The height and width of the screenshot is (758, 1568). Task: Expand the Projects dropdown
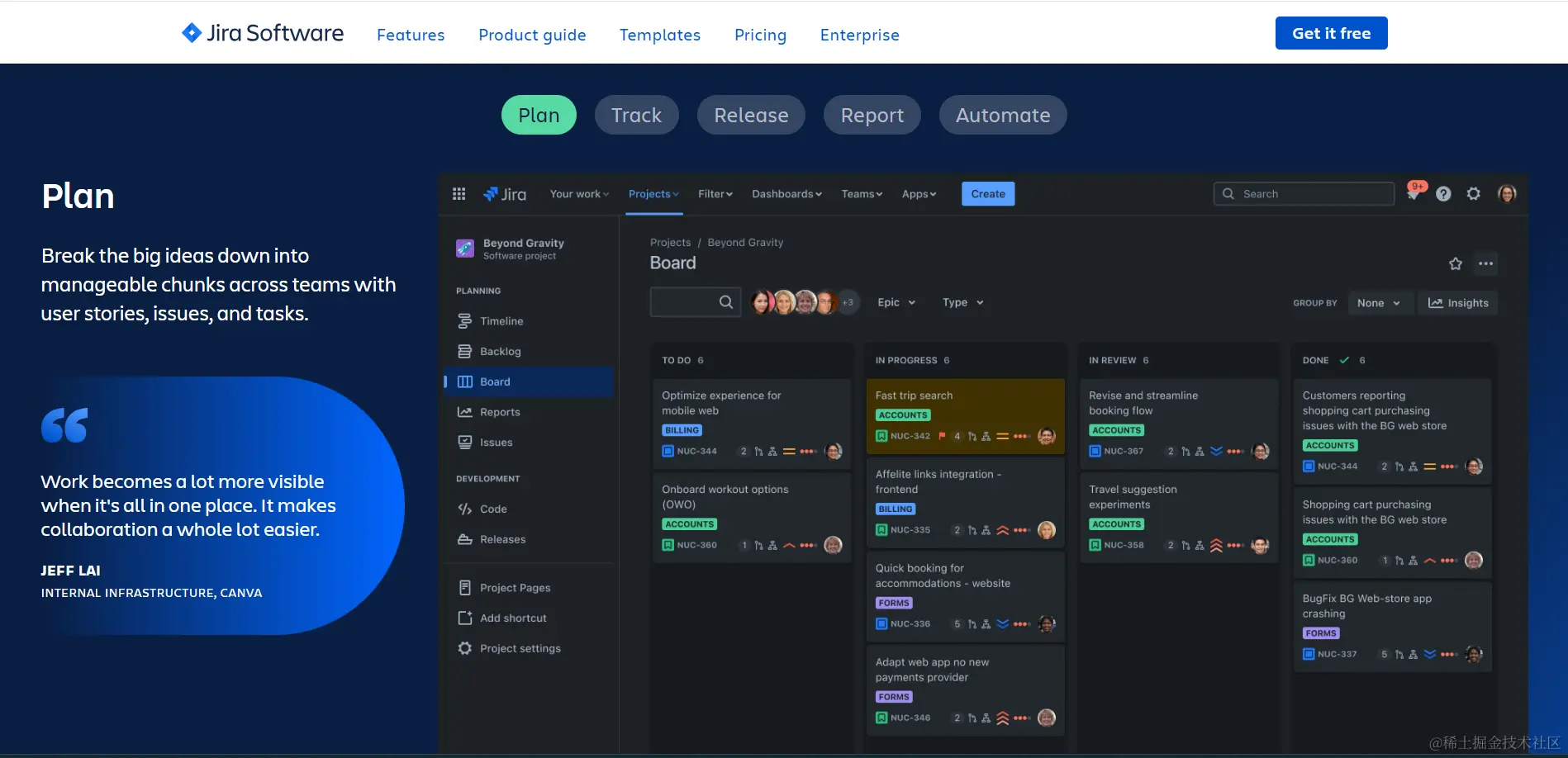coord(653,194)
